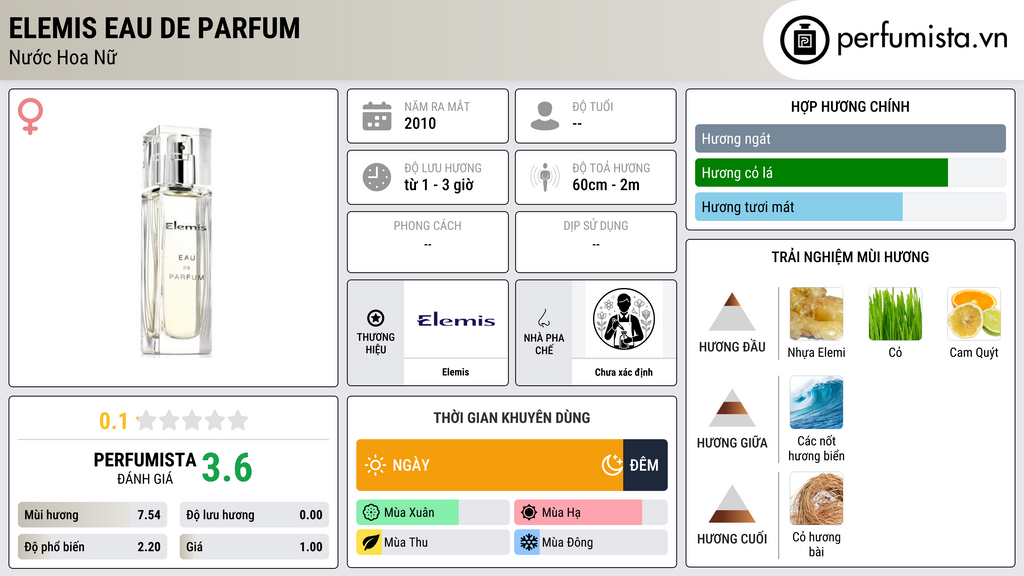1024x576 pixels.
Task: Click the star badge Thương hiệu icon
Action: click(376, 318)
